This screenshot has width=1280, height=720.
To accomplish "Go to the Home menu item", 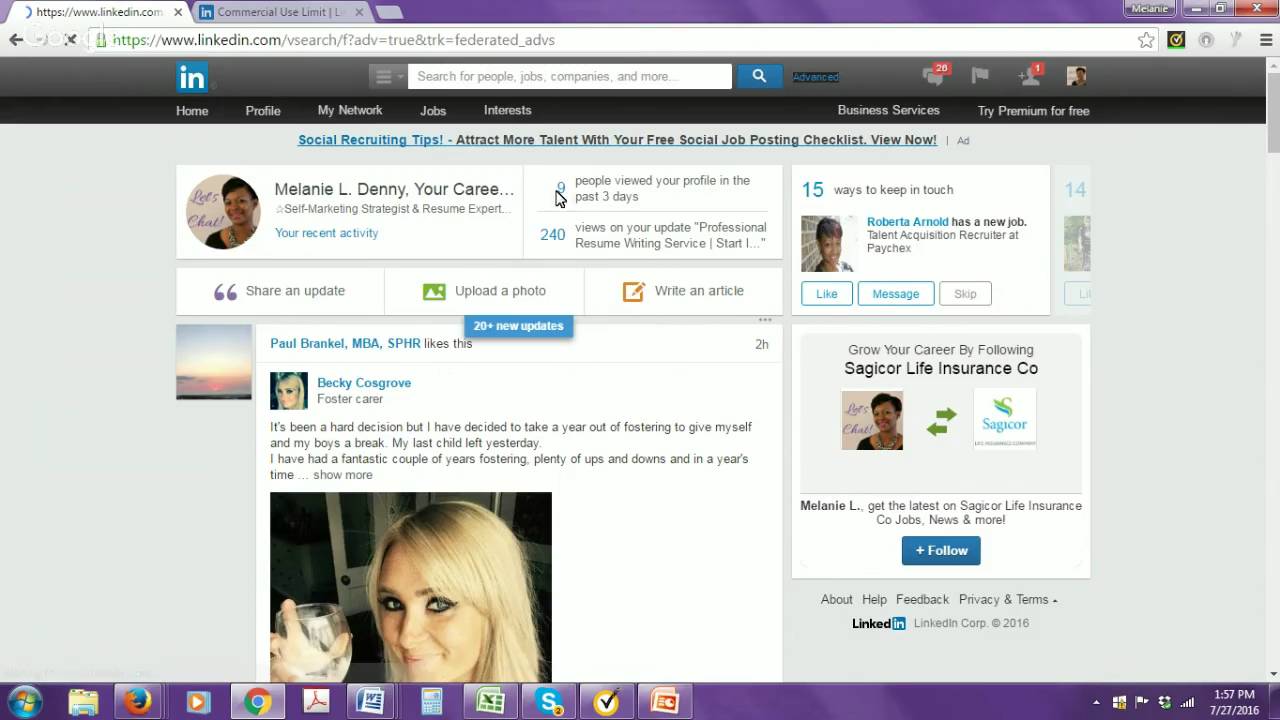I will (192, 111).
